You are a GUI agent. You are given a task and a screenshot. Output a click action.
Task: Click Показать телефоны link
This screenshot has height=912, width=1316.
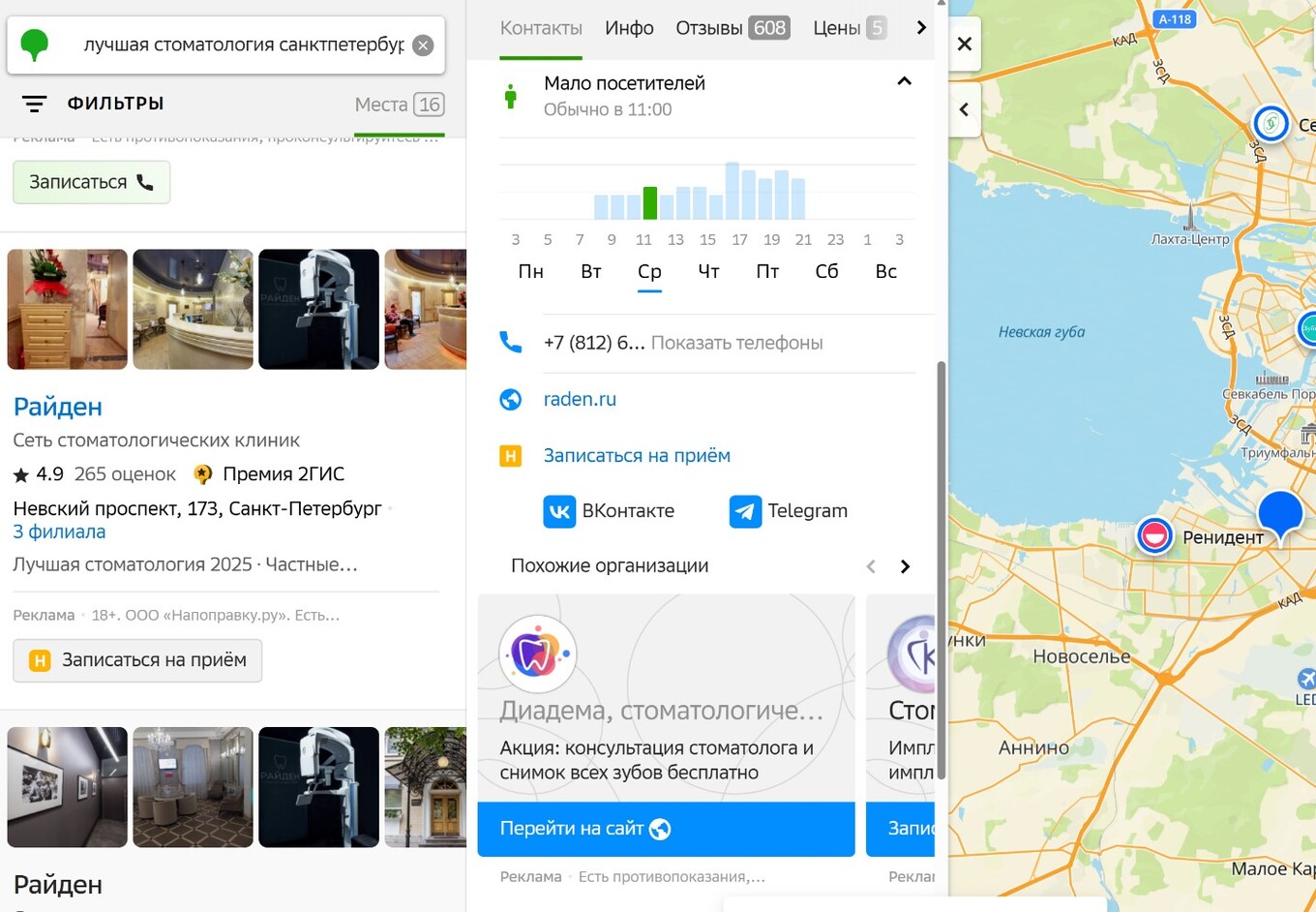click(736, 343)
